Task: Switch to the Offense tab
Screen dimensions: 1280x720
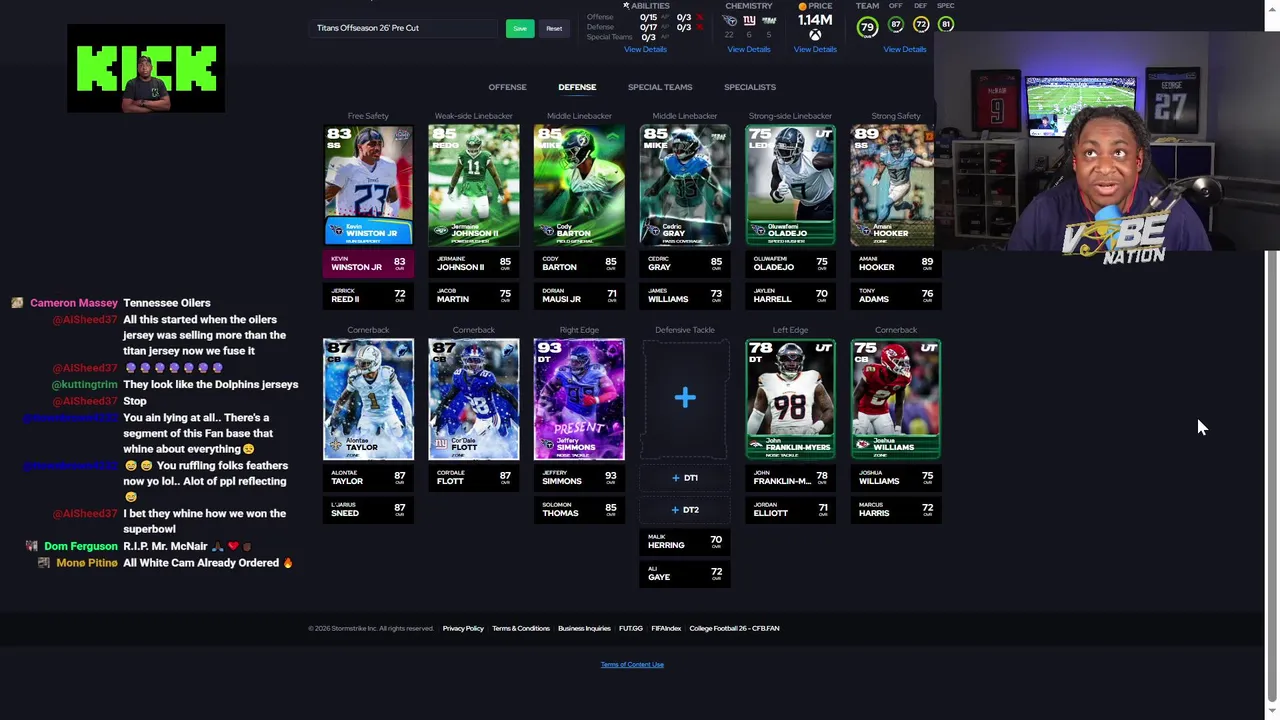Action: (x=507, y=87)
